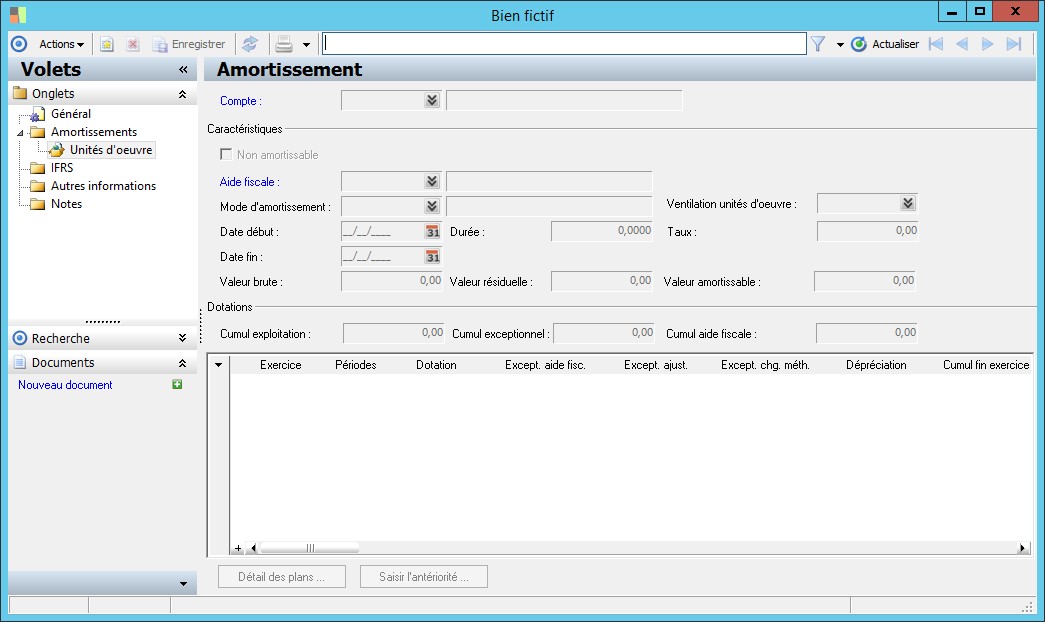The image size is (1045, 622).
Task: Click the print toolbar icon
Action: [284, 44]
